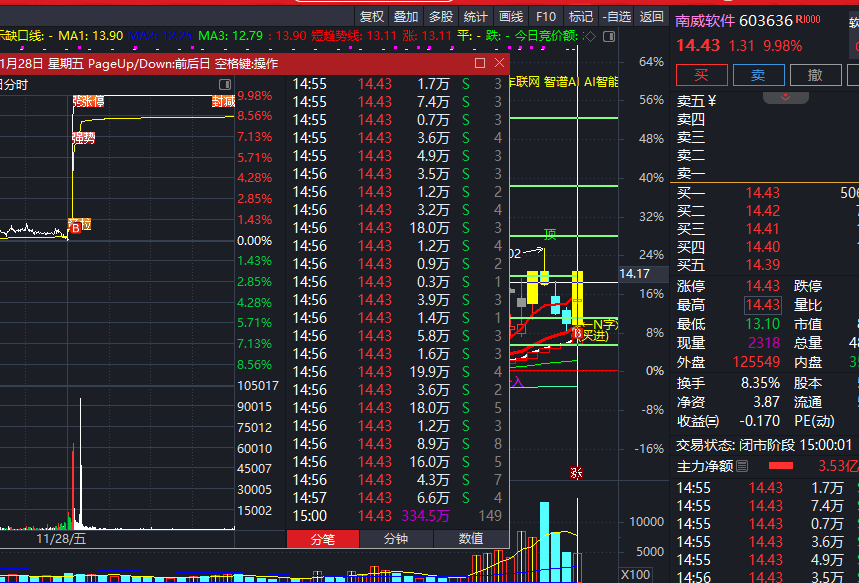Screen dimensions: 859x583
Task: Click the diamond icon beside 今日竞价额
Action: click(590, 37)
